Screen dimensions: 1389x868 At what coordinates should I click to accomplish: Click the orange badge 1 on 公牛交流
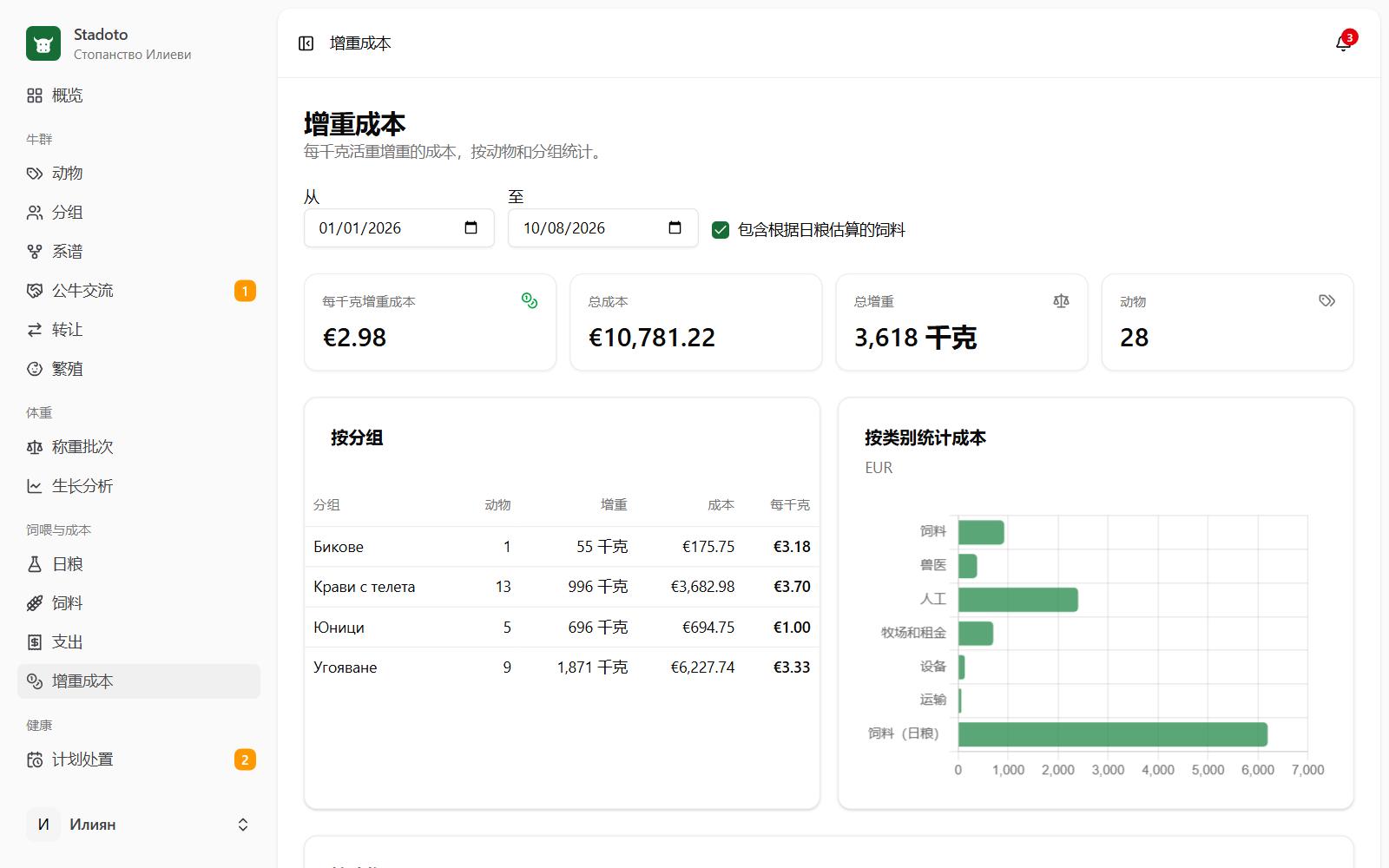click(245, 291)
